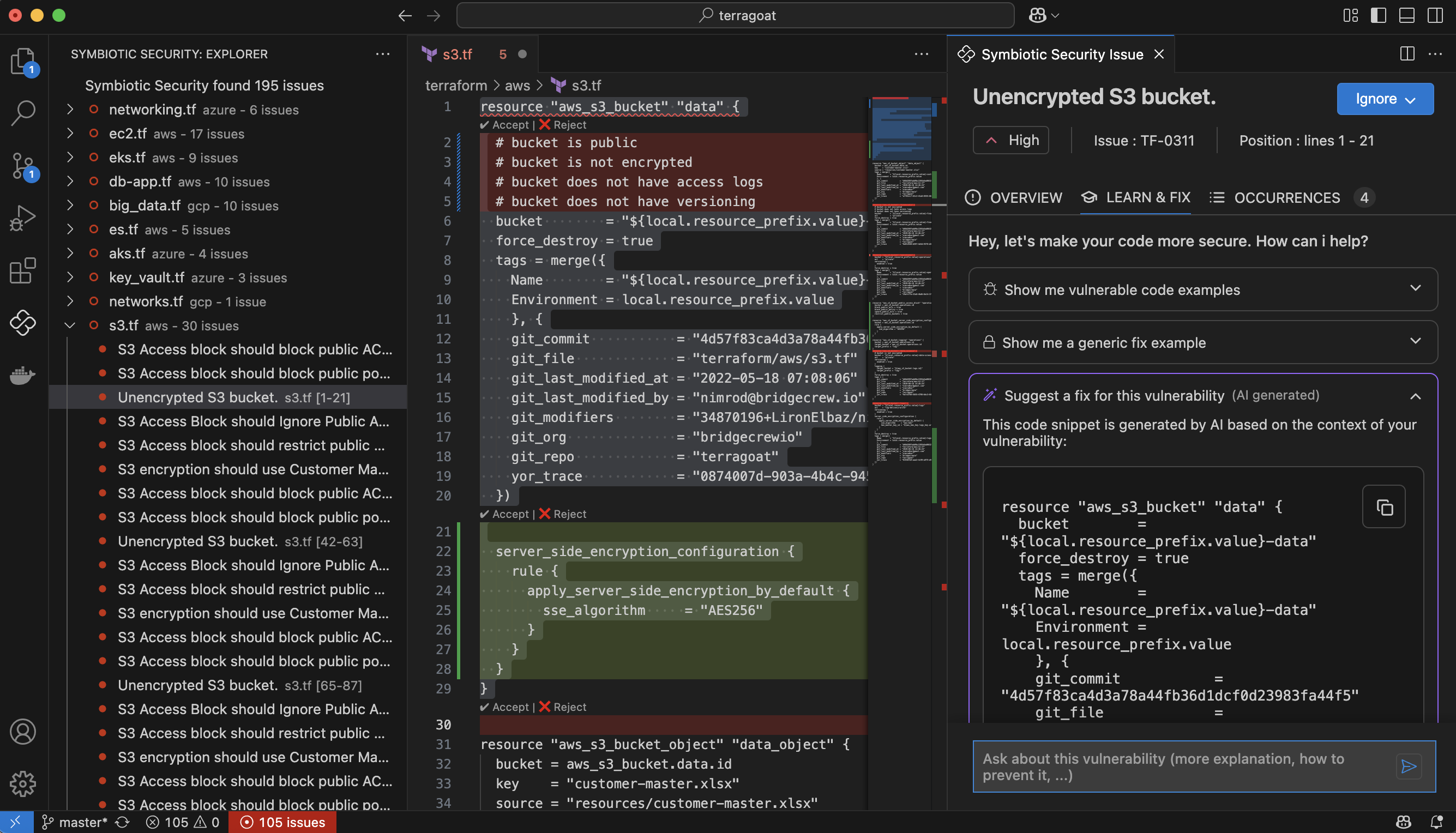
Task: Open 105 issues status bar item
Action: pyautogui.click(x=282, y=822)
